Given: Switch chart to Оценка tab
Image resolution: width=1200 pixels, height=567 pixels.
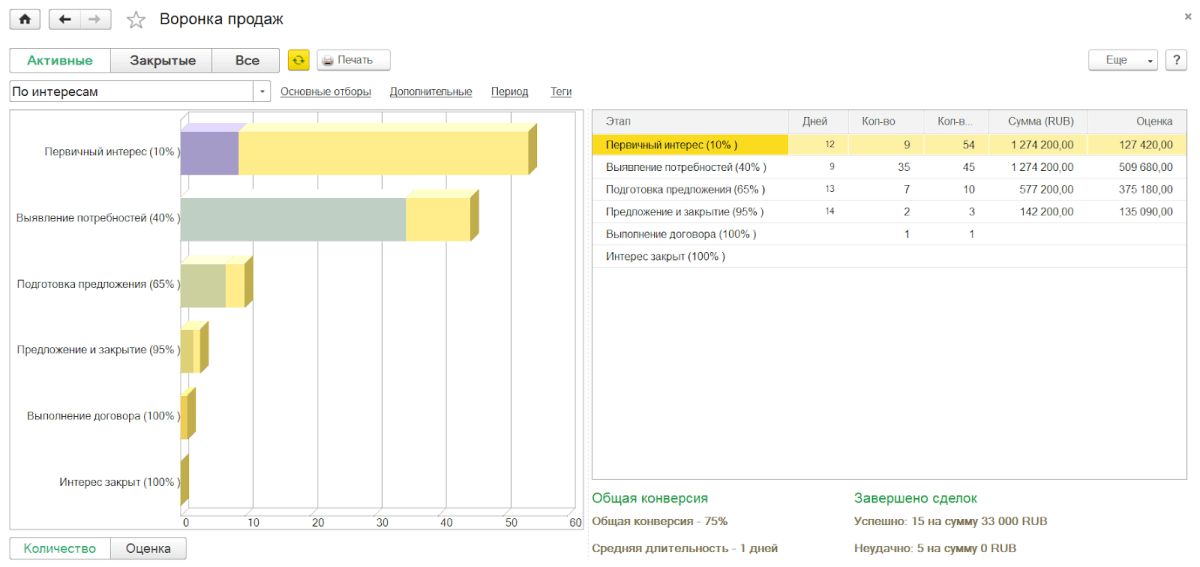Looking at the screenshot, I should [148, 548].
